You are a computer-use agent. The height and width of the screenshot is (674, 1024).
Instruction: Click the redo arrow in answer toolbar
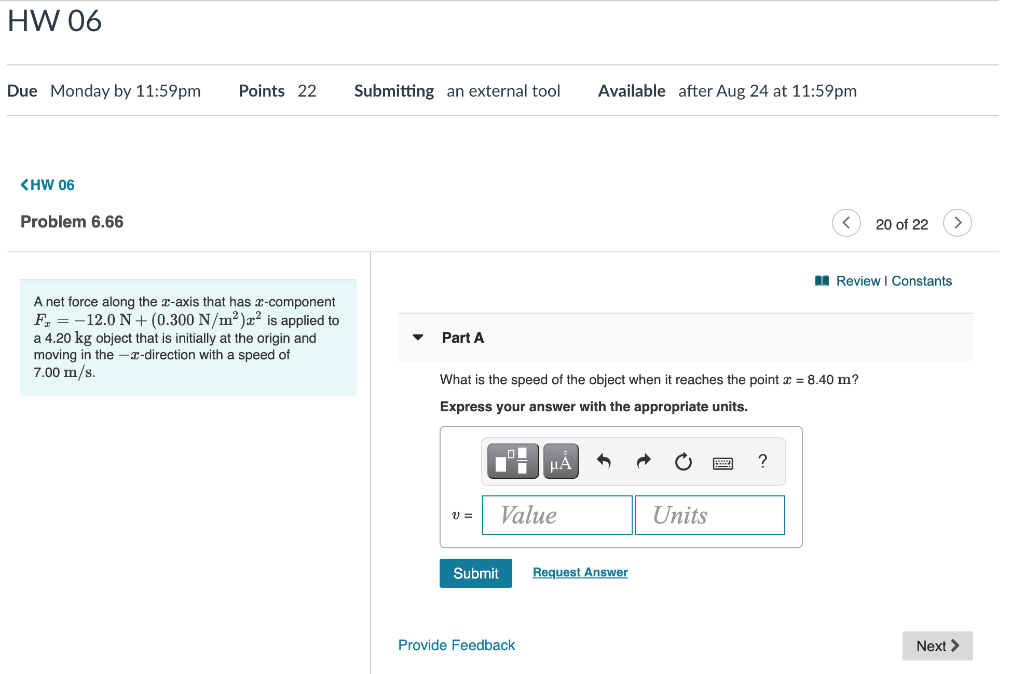643,461
